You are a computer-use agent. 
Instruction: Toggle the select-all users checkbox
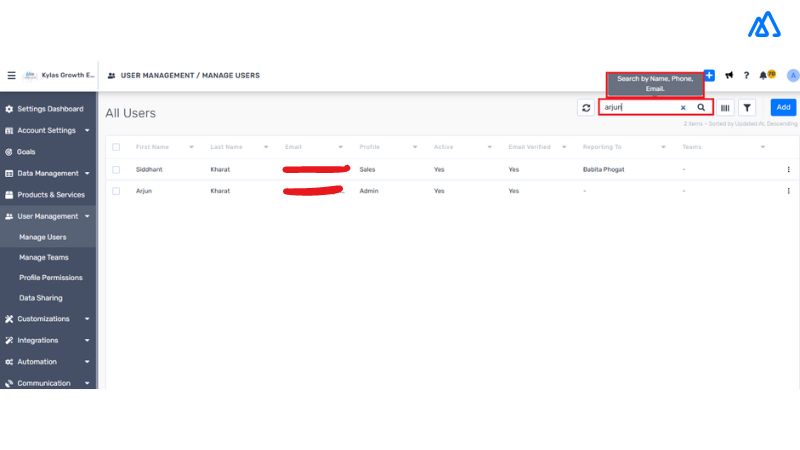(x=116, y=147)
